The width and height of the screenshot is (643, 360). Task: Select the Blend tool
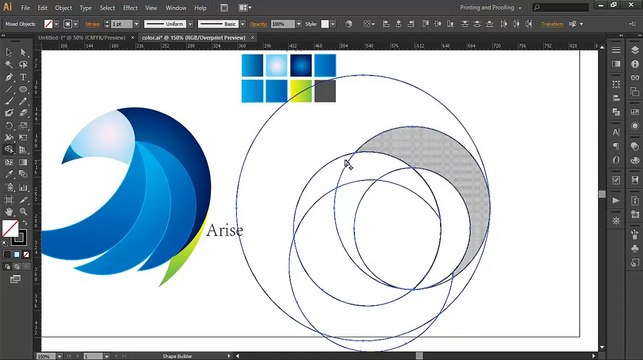pos(23,174)
